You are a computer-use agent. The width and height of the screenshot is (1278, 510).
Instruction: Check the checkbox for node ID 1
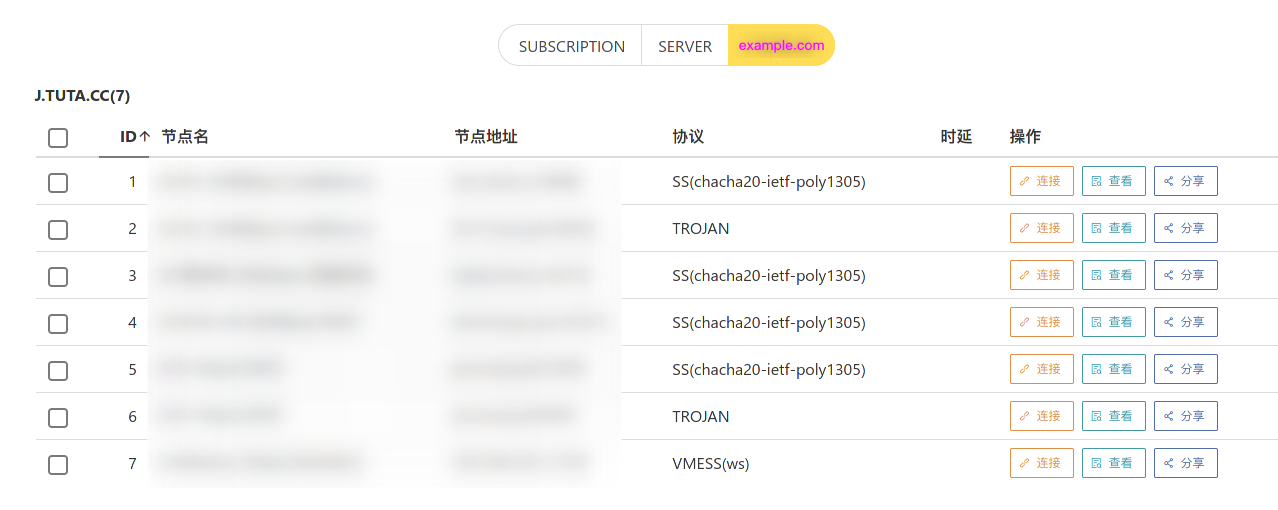(58, 182)
